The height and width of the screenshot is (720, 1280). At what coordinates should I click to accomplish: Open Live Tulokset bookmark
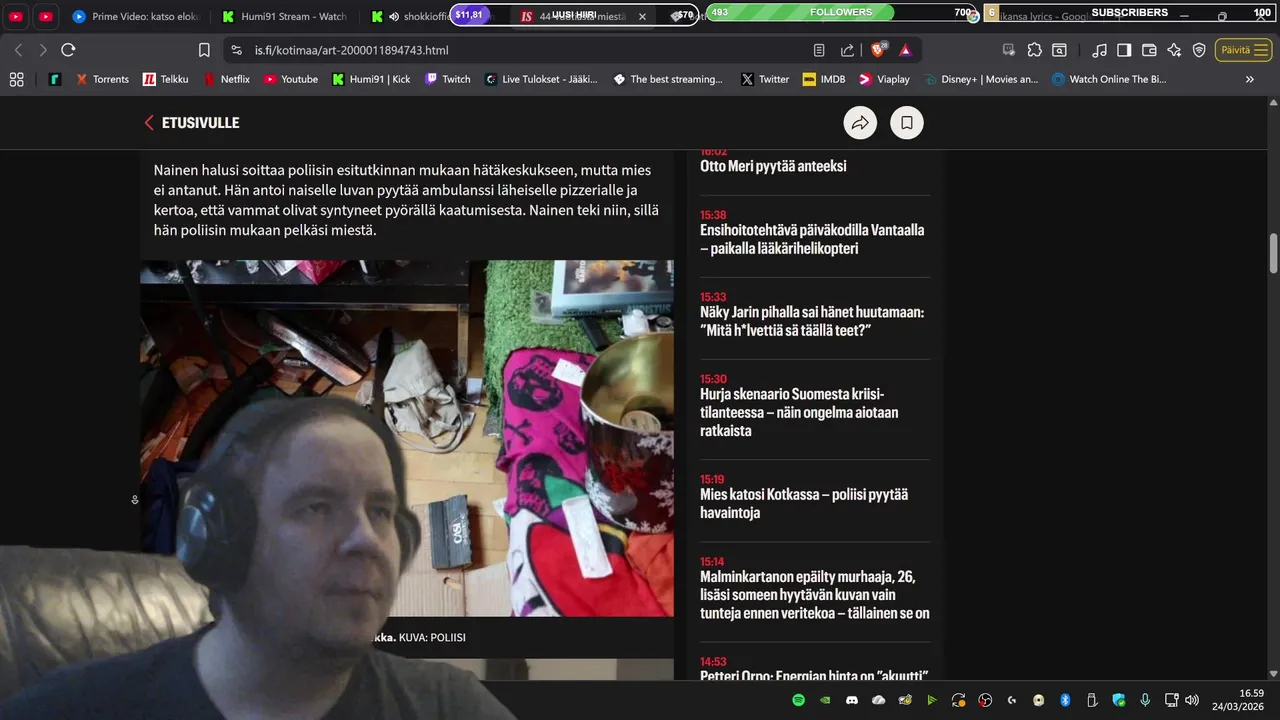[540, 79]
